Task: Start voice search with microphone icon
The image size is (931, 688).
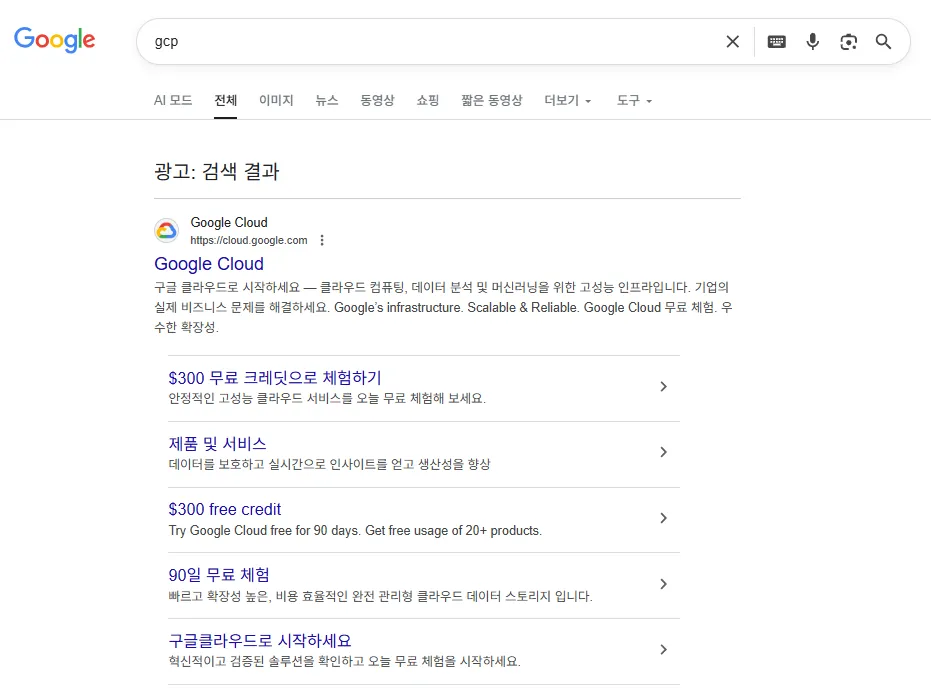Action: click(812, 42)
